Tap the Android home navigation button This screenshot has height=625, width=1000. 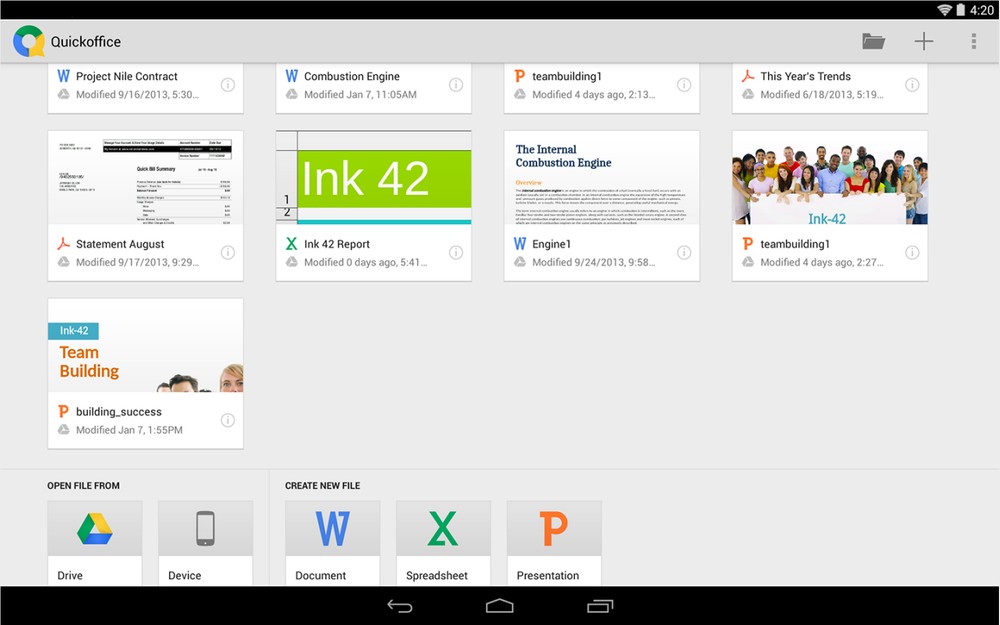point(499,606)
